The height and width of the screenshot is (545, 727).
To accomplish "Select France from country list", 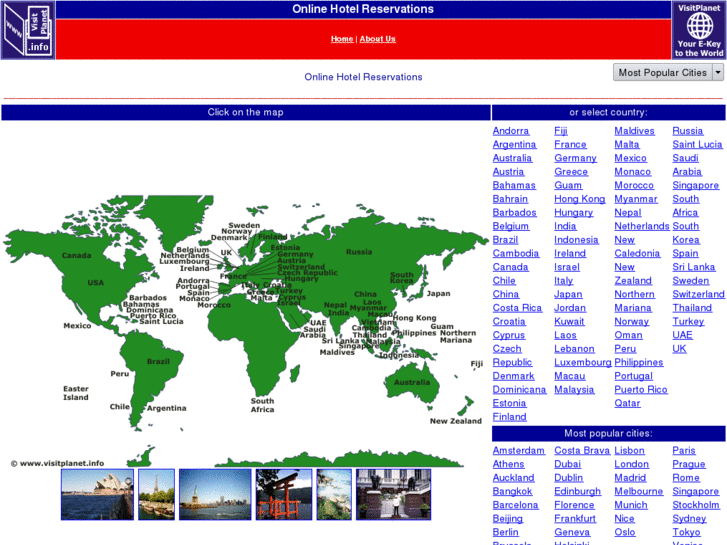I will click(570, 145).
